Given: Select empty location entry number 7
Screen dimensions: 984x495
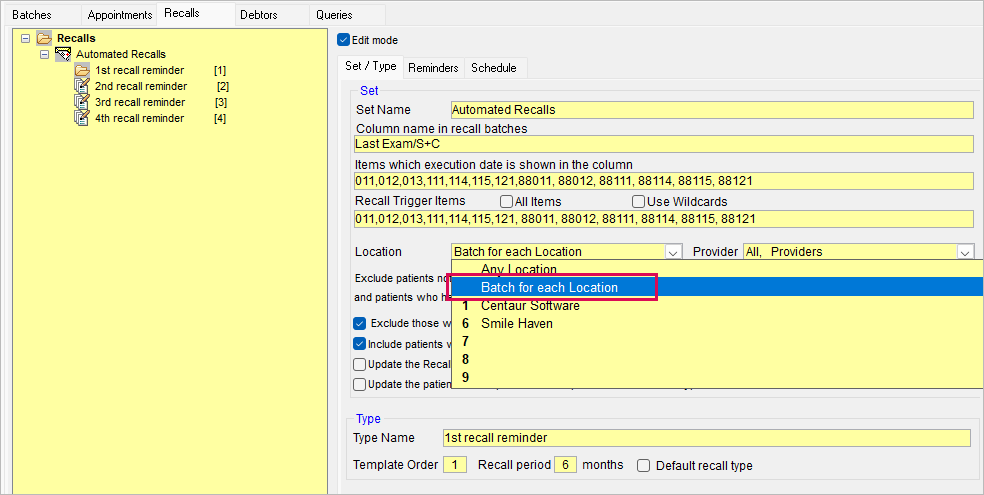Looking at the screenshot, I should tap(717, 342).
